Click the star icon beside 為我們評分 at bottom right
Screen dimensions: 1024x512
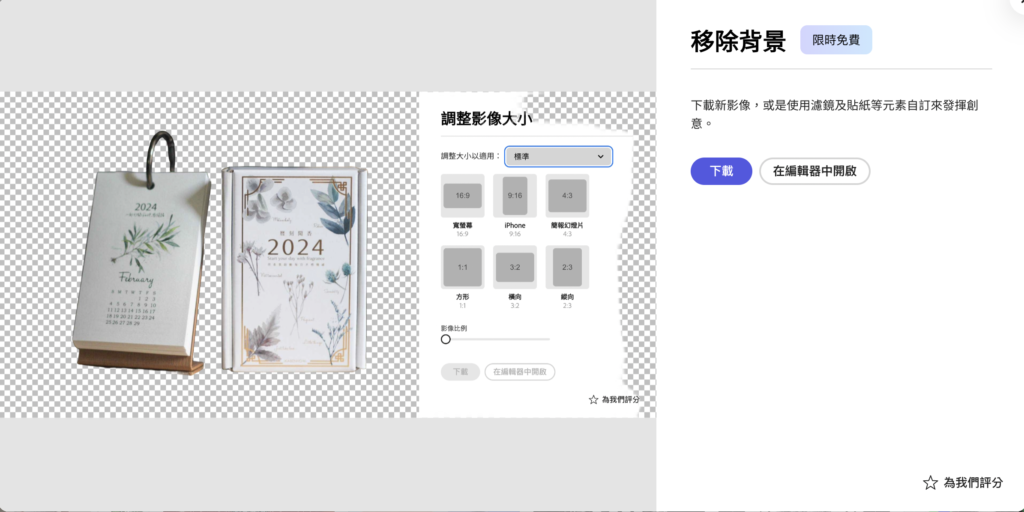tap(930, 483)
